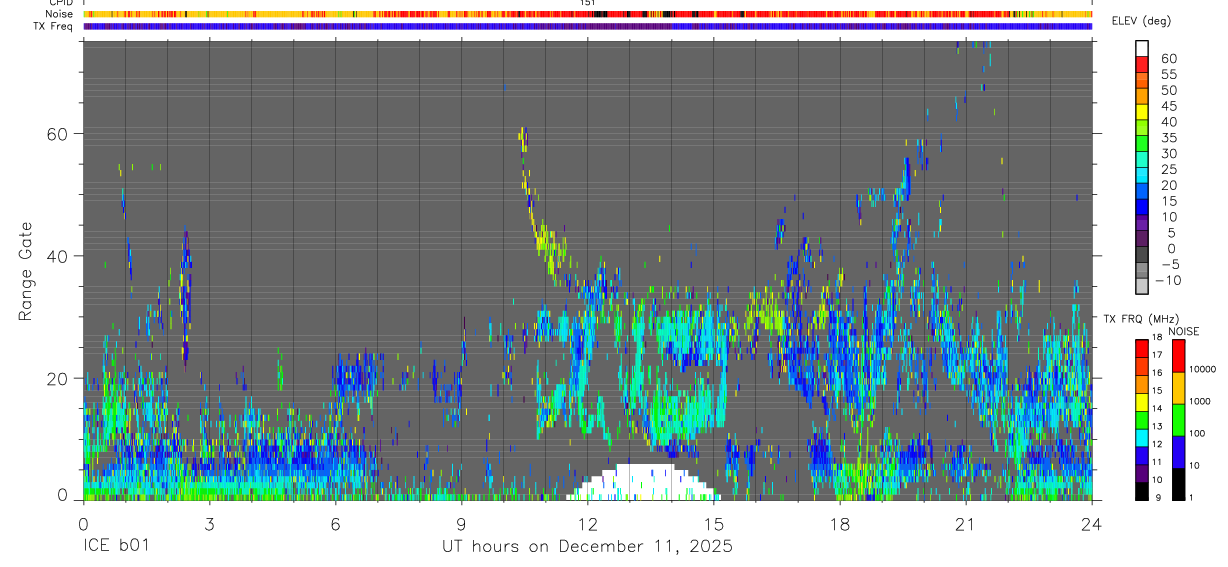Viewport: 1228px width, 567px height.
Task: Click the ELEV colorbar label "50"
Action: tap(1167, 91)
